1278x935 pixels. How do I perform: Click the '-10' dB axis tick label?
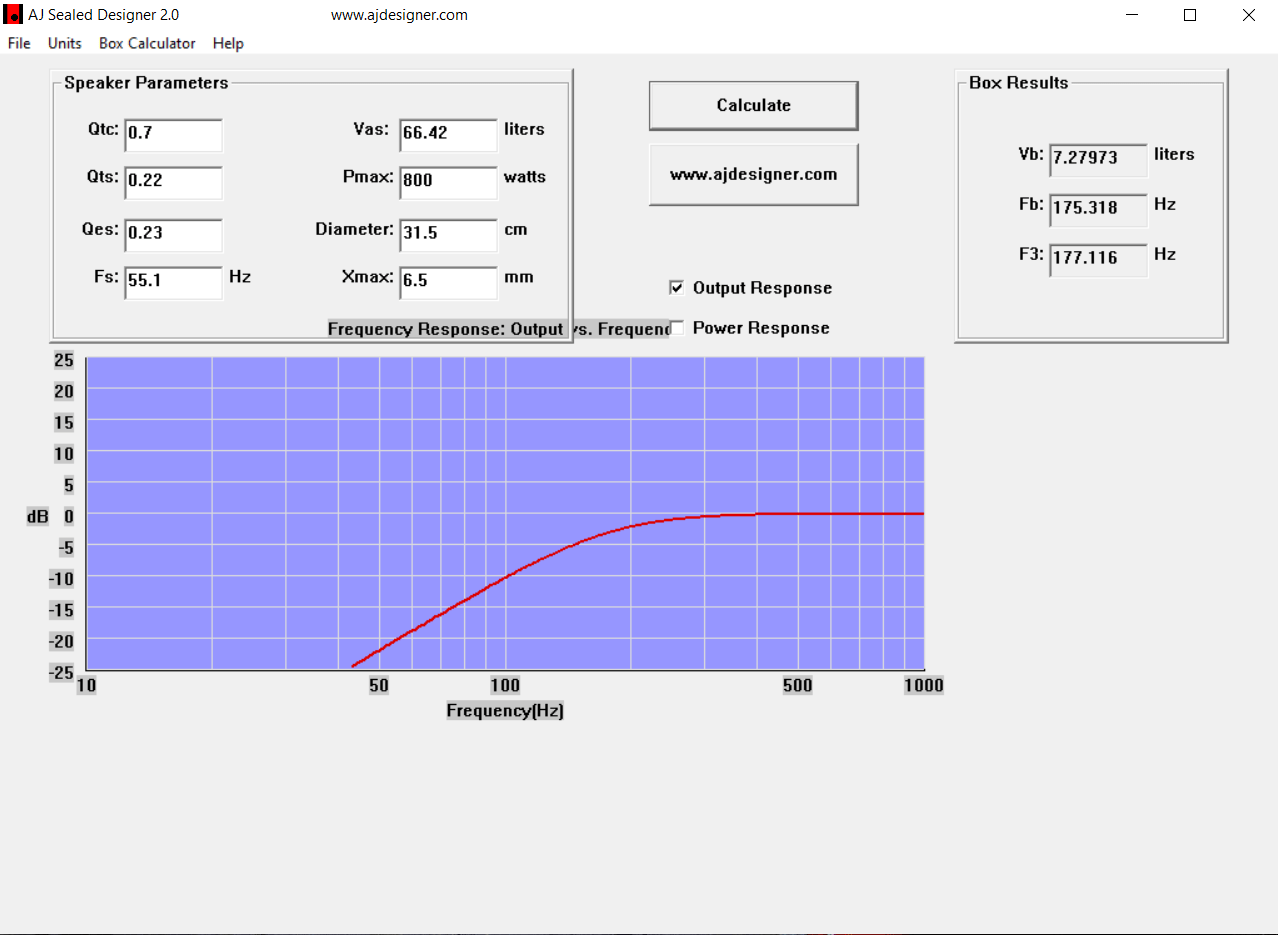pos(62,578)
